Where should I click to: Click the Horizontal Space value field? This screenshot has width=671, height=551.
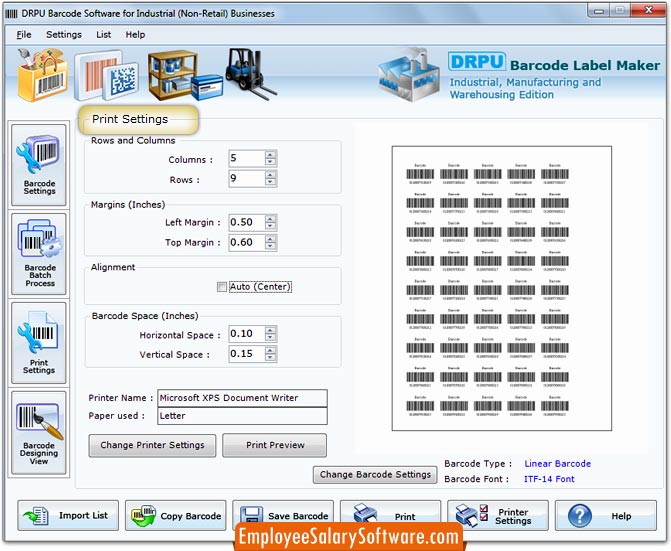pos(247,334)
